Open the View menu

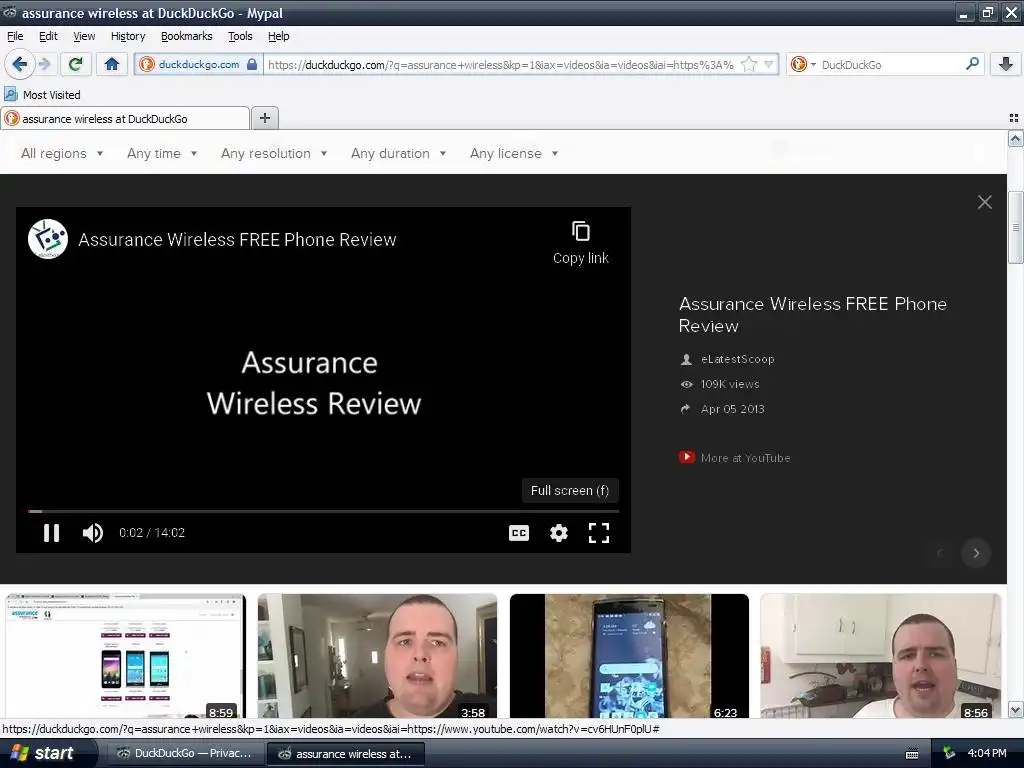[84, 36]
